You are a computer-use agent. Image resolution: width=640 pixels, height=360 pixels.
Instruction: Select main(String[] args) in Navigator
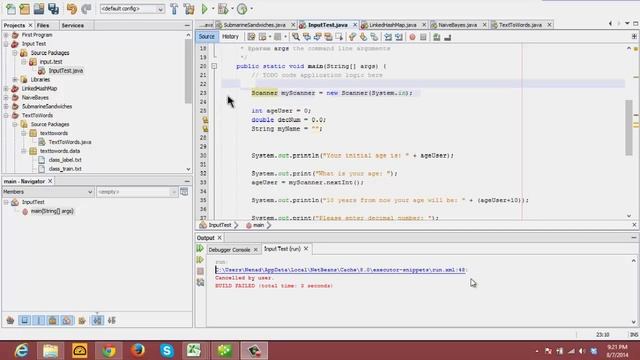click(52, 211)
